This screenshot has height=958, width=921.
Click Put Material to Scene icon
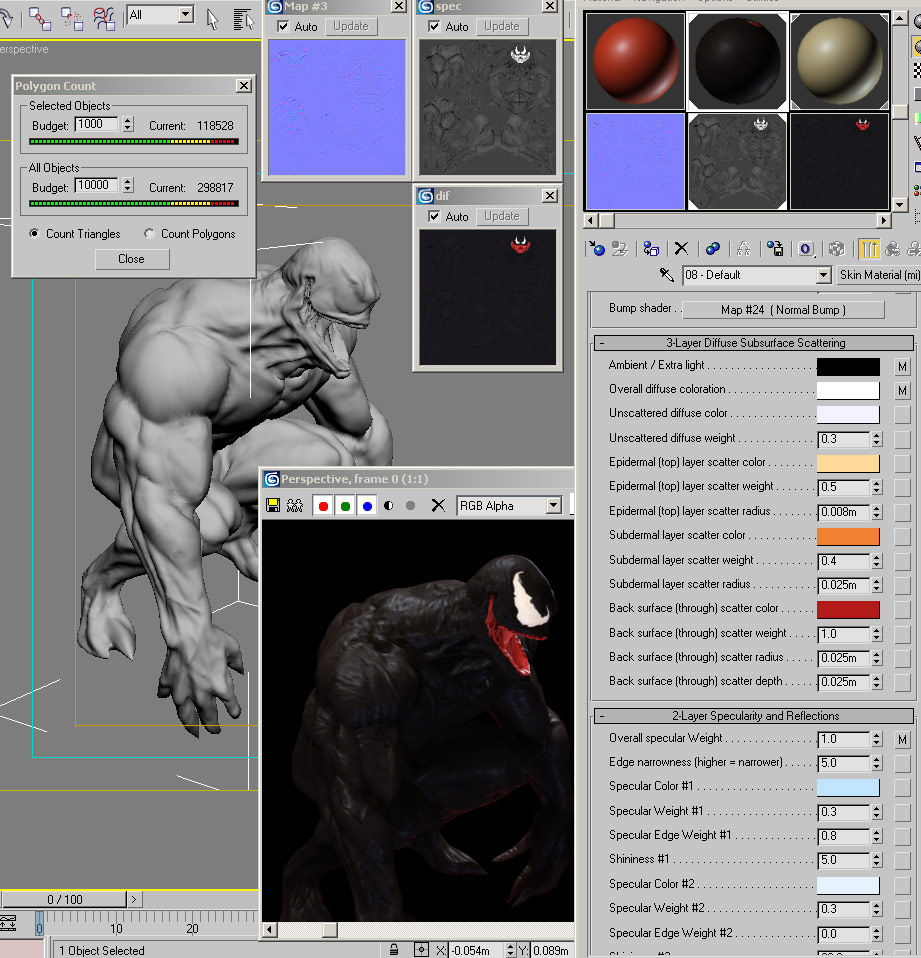(x=620, y=248)
